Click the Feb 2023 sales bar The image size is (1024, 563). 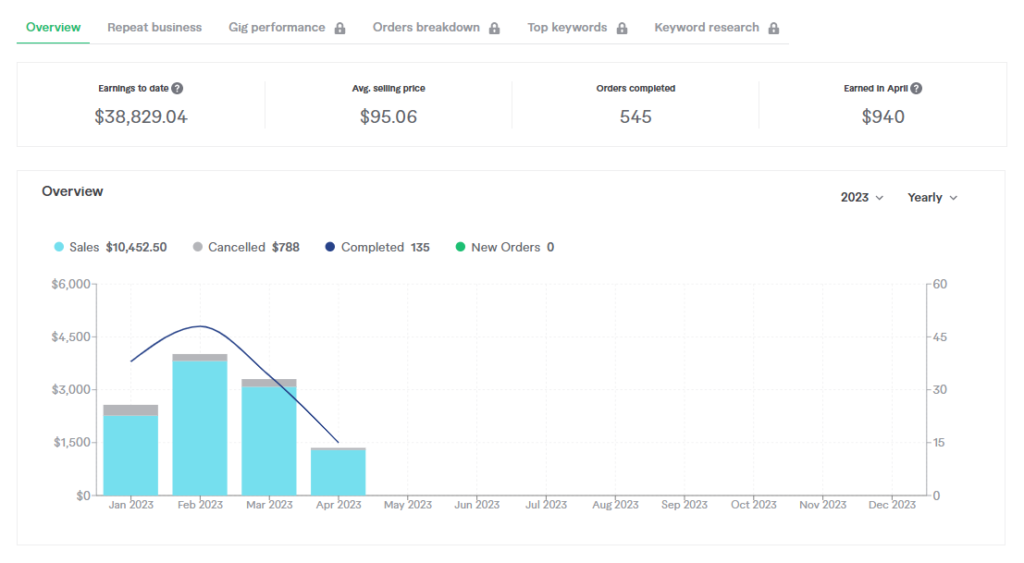(x=200, y=428)
